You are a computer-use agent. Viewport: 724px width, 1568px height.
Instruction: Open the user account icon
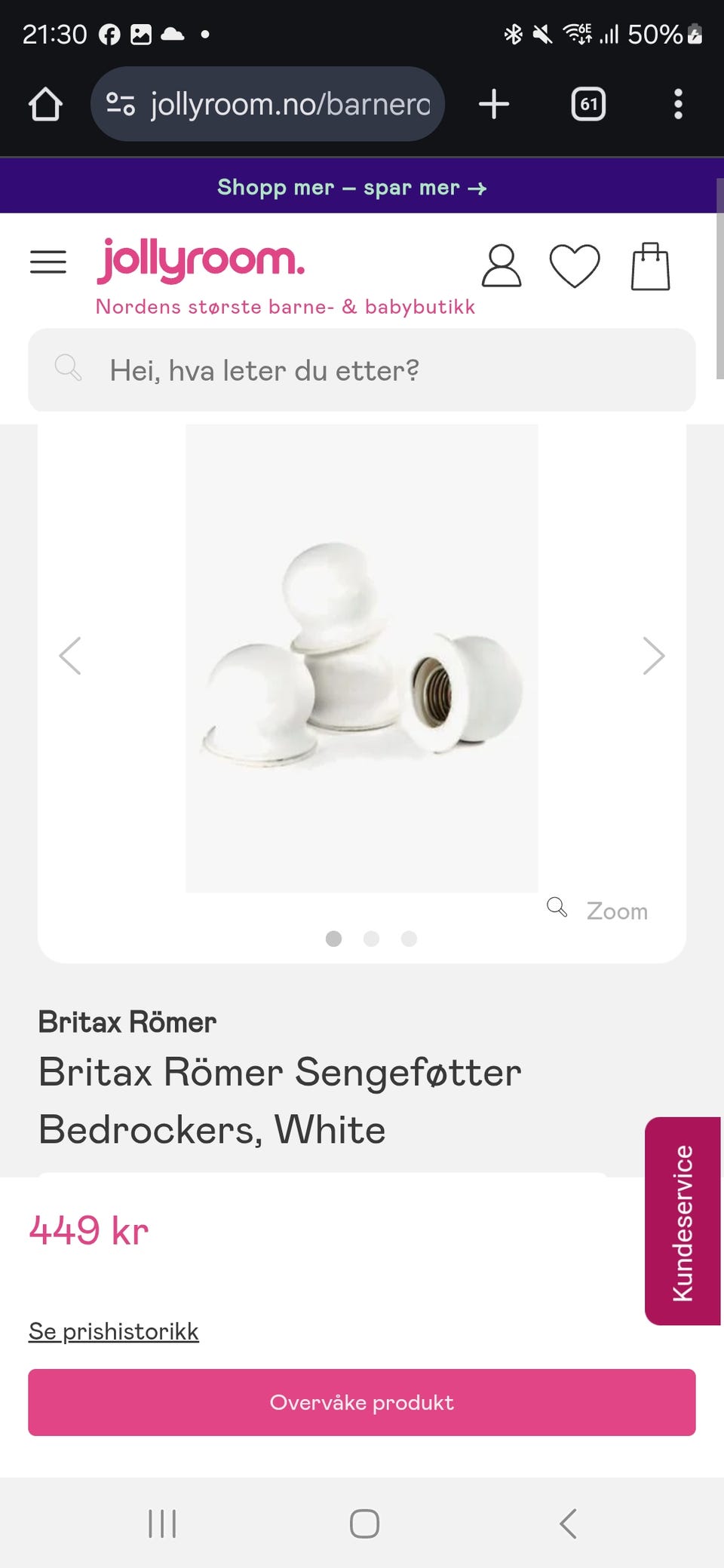tap(502, 265)
